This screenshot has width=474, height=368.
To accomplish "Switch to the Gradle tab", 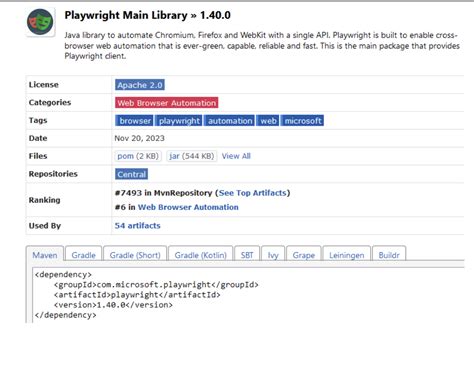I will 83,255.
